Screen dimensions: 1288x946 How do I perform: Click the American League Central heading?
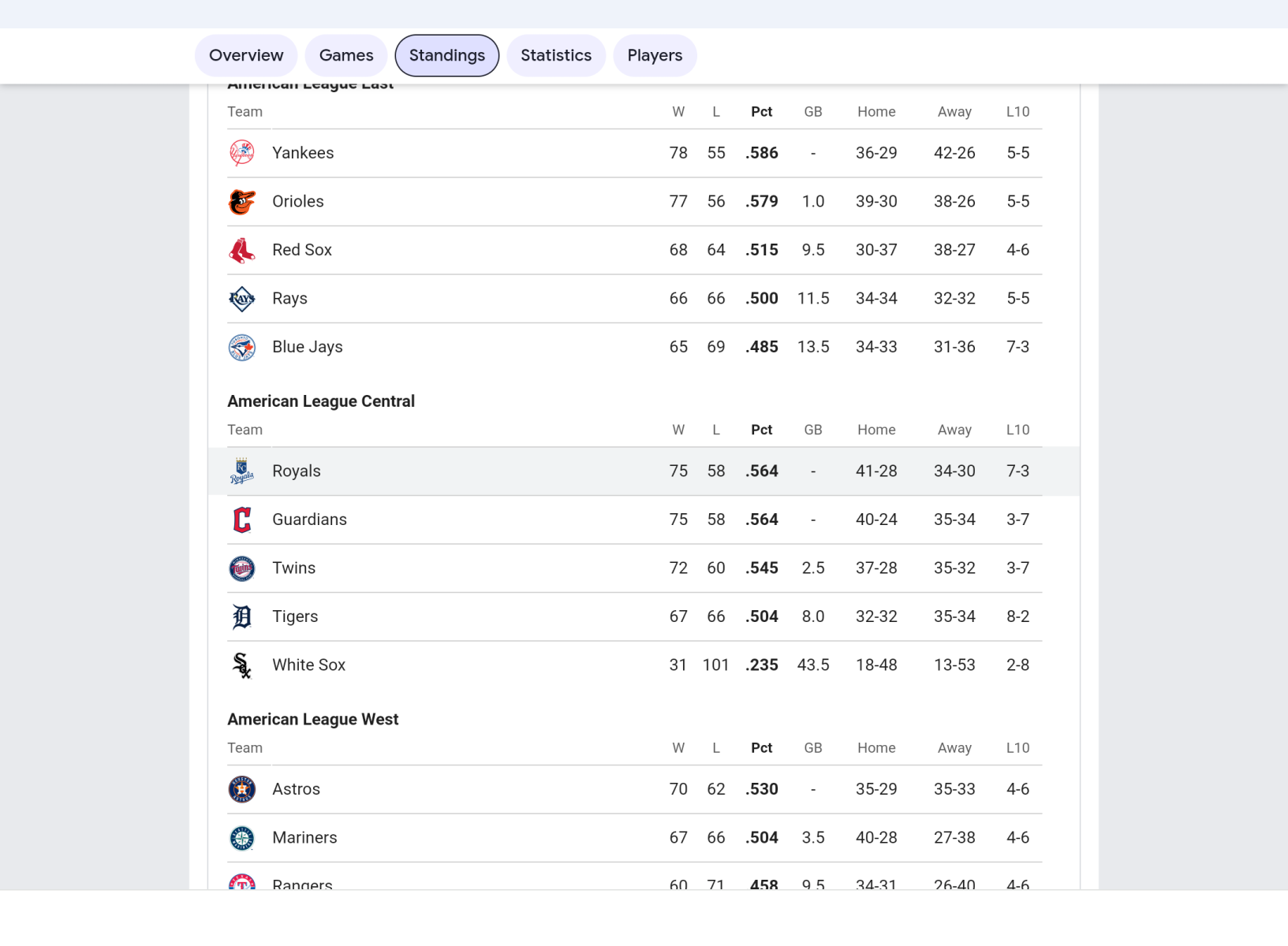pos(321,401)
